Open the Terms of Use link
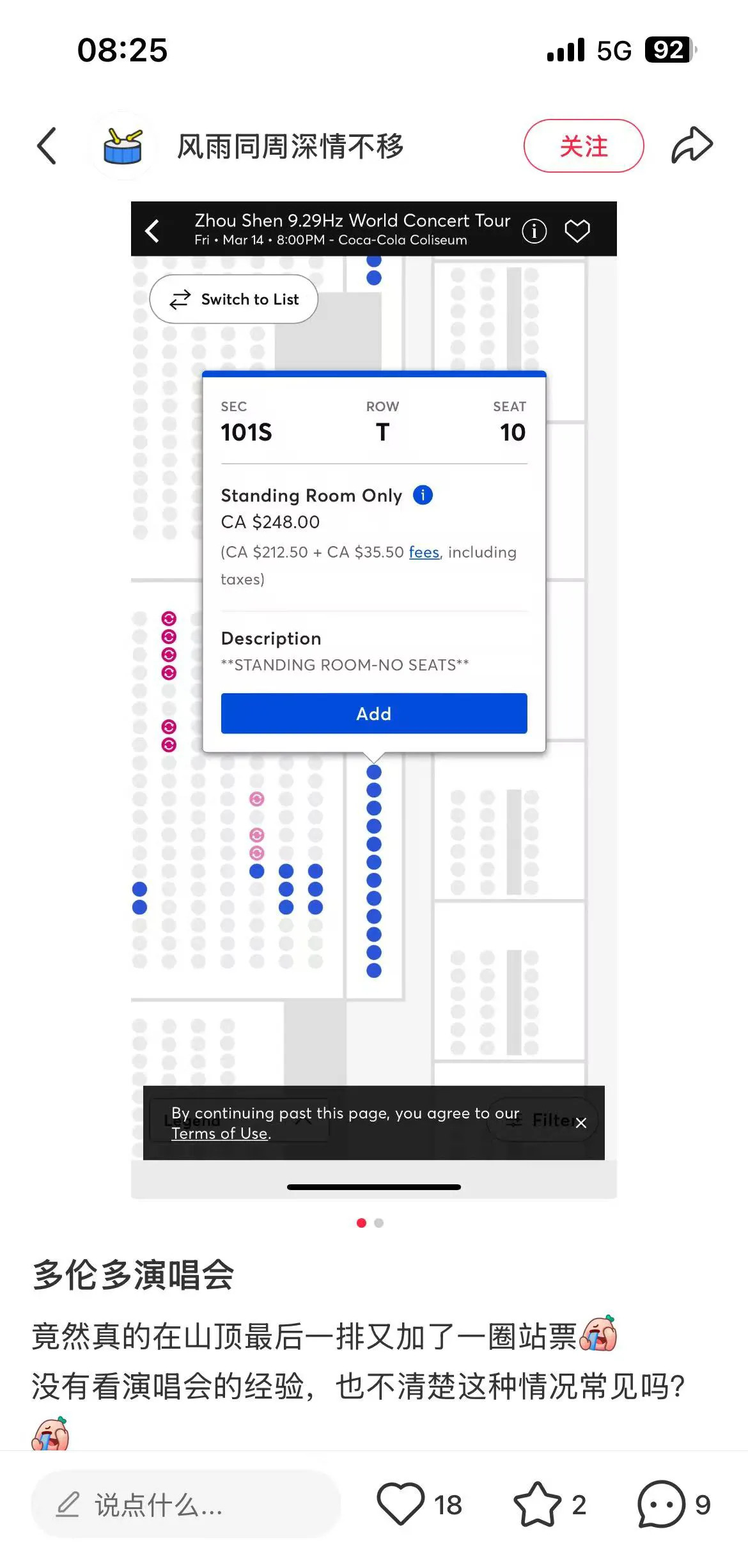This screenshot has width=748, height=1568. pos(221,1133)
